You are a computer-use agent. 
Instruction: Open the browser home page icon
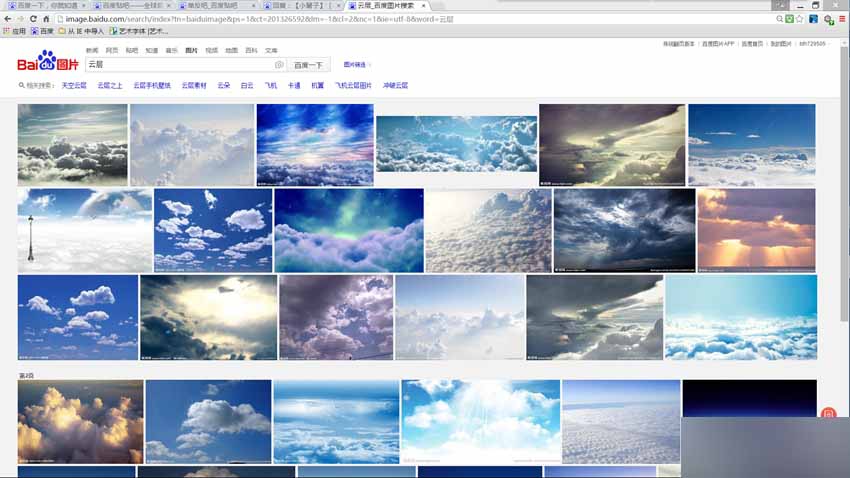click(46, 19)
